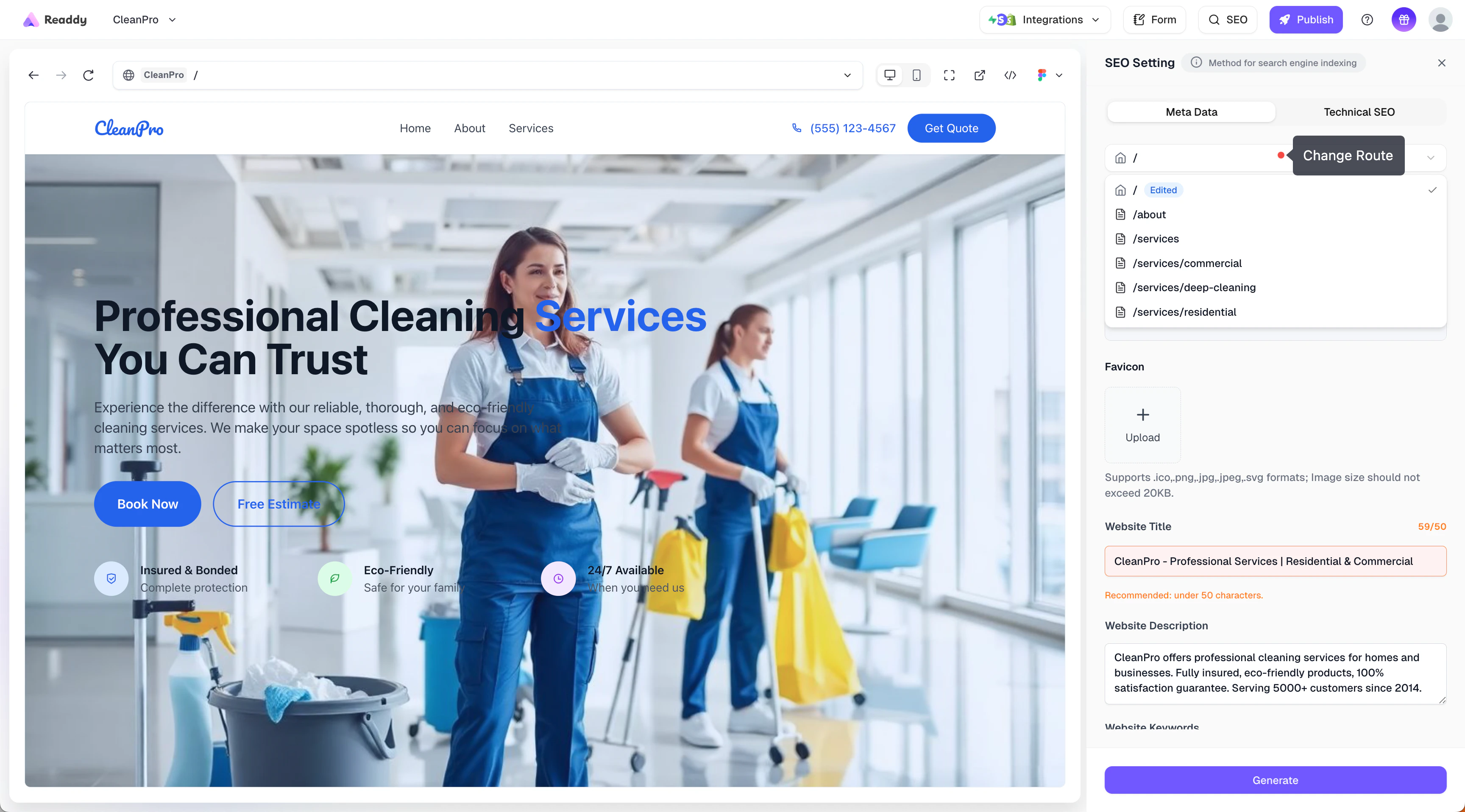The width and height of the screenshot is (1465, 812).
Task: Select the /services/commercial route
Action: pyautogui.click(x=1187, y=263)
